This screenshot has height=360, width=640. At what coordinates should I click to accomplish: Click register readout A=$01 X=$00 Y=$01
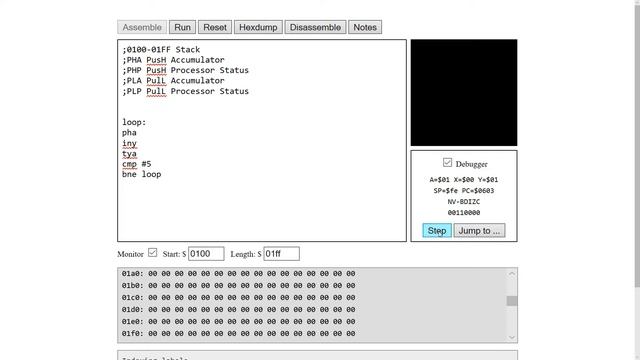coord(464,180)
